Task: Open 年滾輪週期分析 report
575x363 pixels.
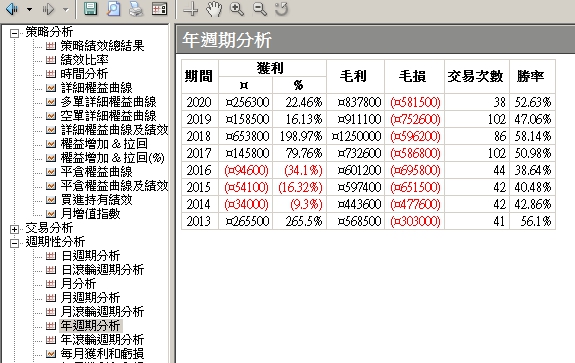Action: [102, 340]
